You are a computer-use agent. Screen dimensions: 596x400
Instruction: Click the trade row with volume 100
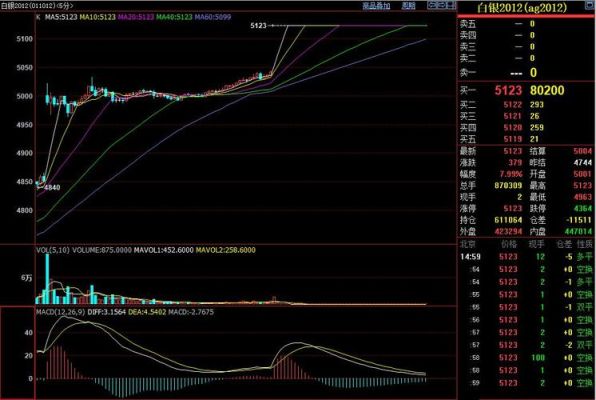(526, 358)
